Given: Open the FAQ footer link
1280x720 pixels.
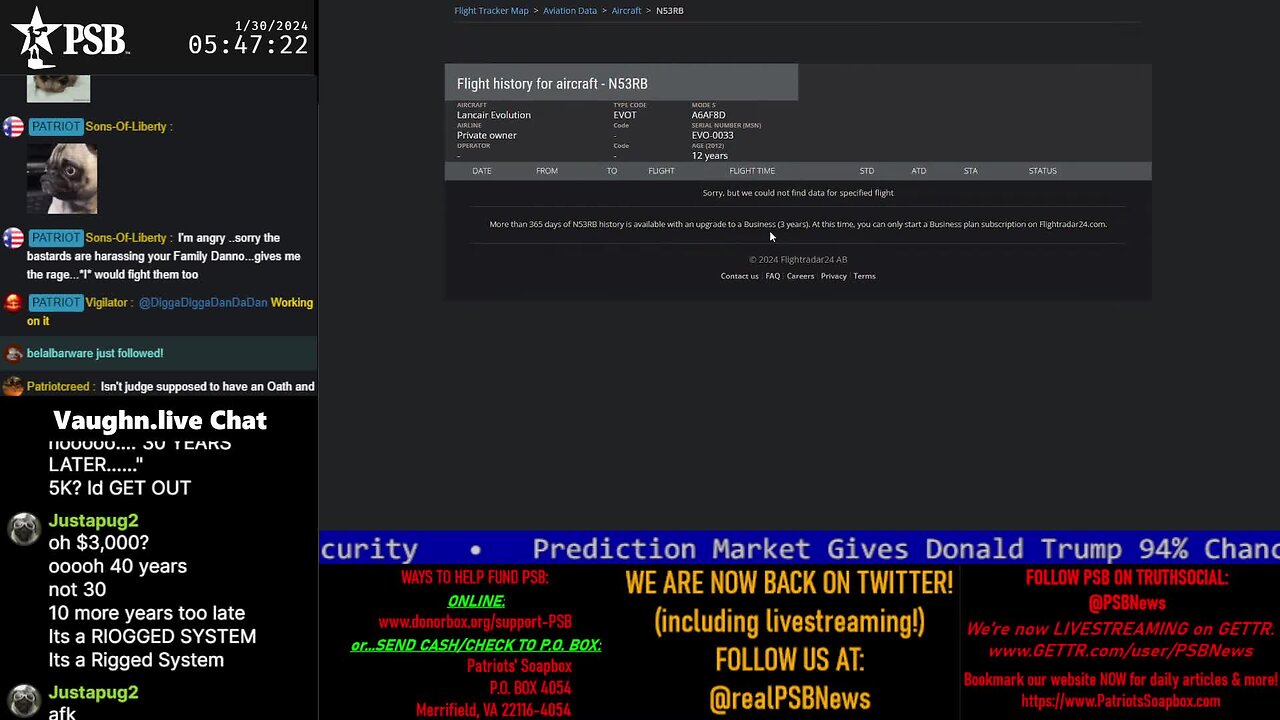Looking at the screenshot, I should click(x=773, y=276).
